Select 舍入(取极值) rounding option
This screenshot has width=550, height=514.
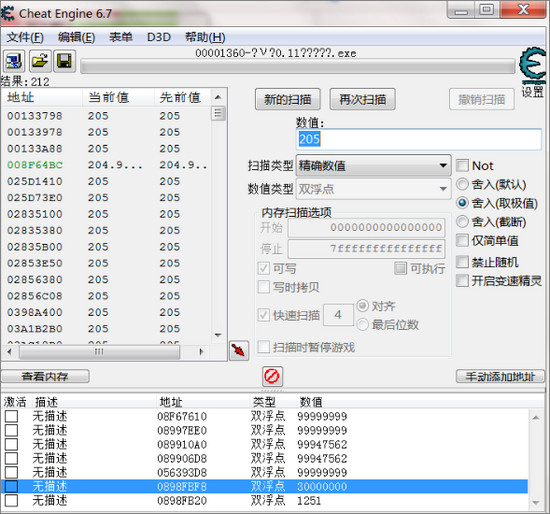point(462,203)
